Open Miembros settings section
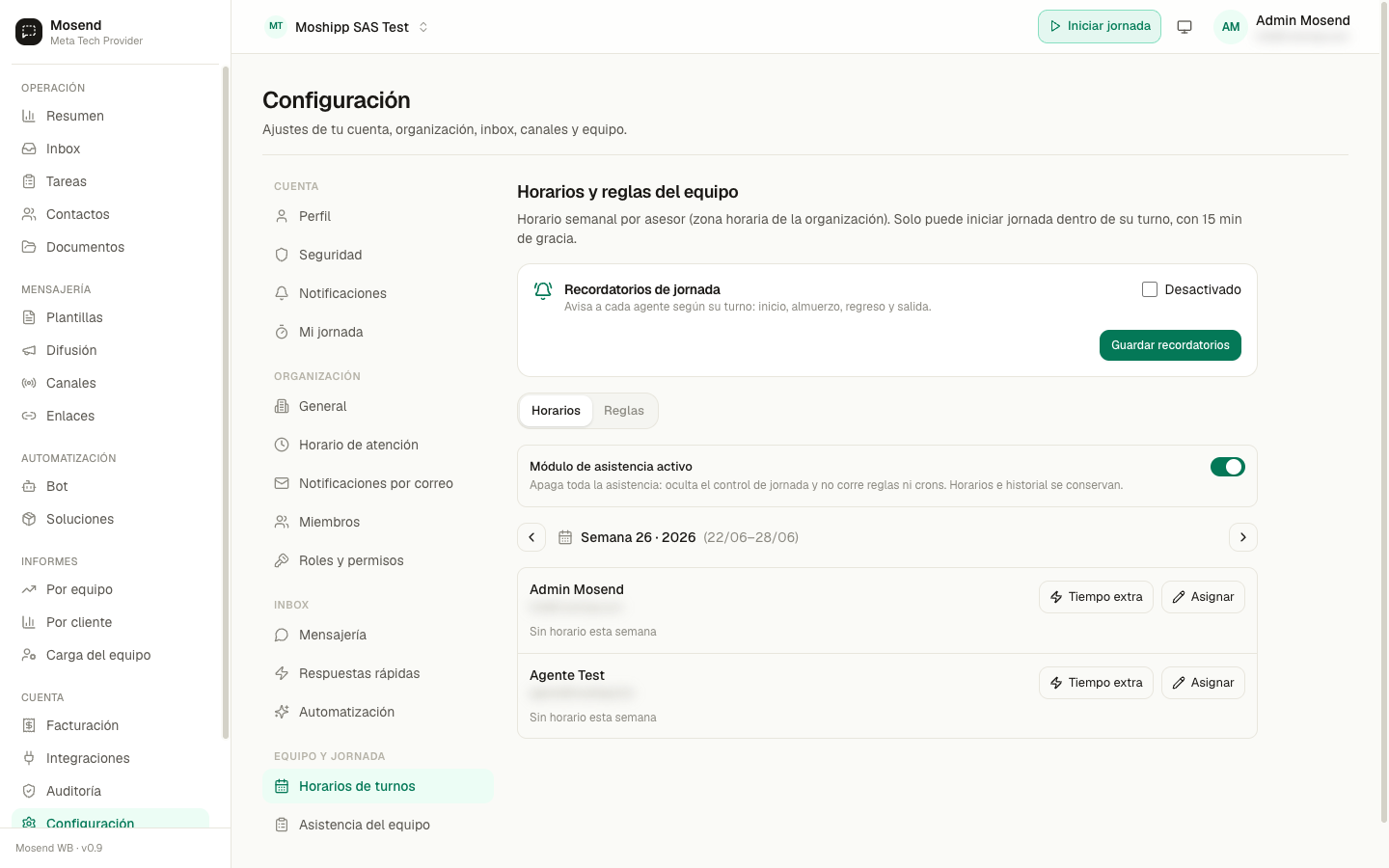 pyautogui.click(x=378, y=522)
